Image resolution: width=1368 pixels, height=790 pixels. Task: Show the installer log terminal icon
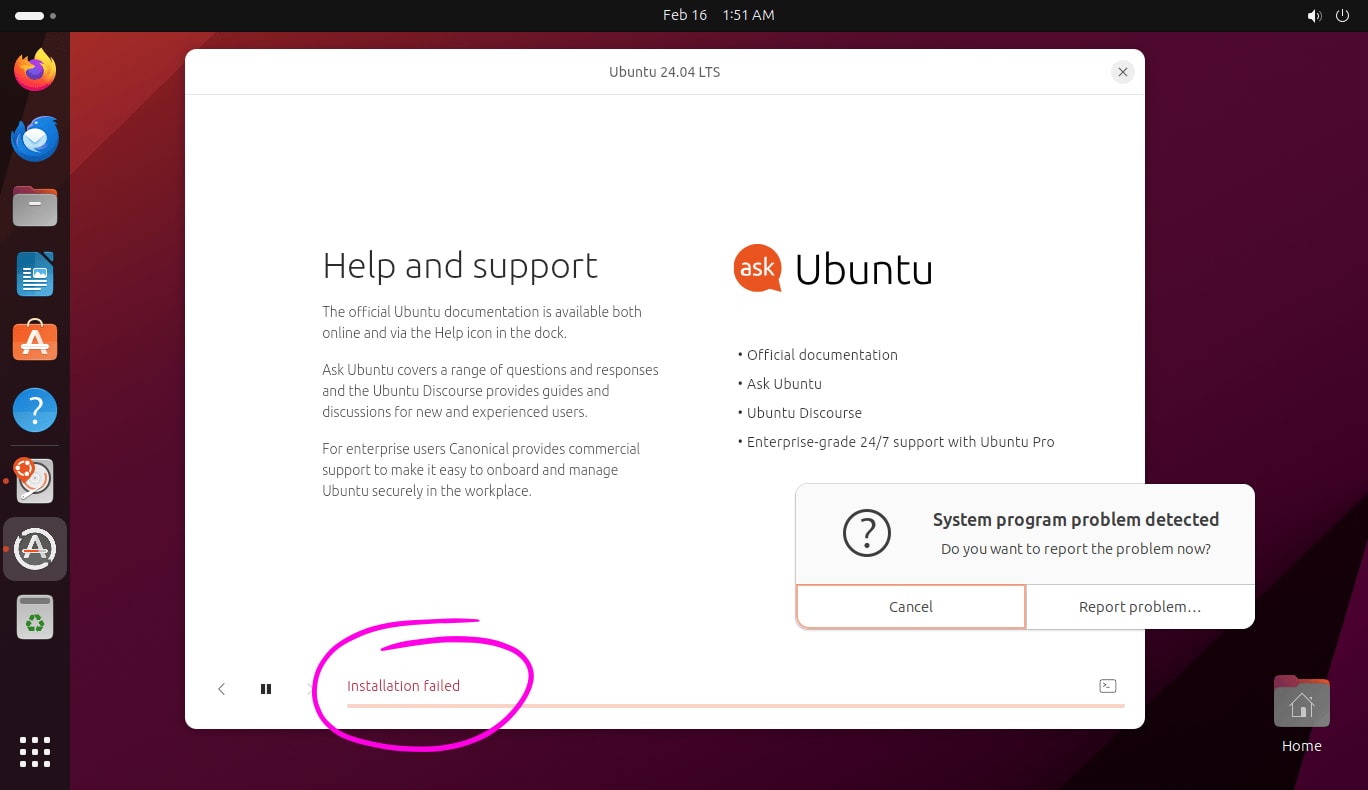(1107, 686)
